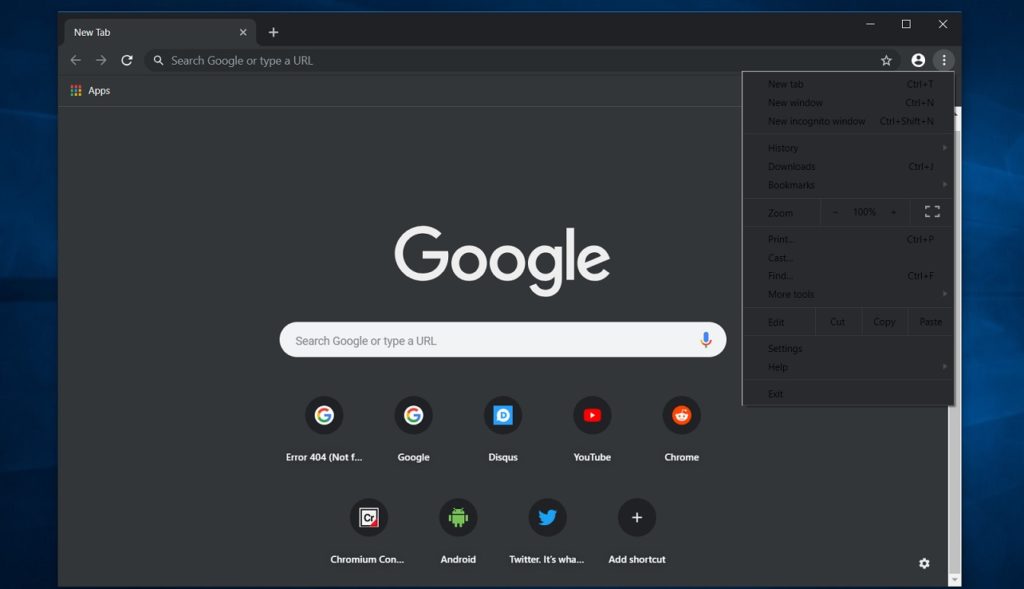Open the profile avatar menu
This screenshot has width=1024, height=589.
tap(918, 60)
